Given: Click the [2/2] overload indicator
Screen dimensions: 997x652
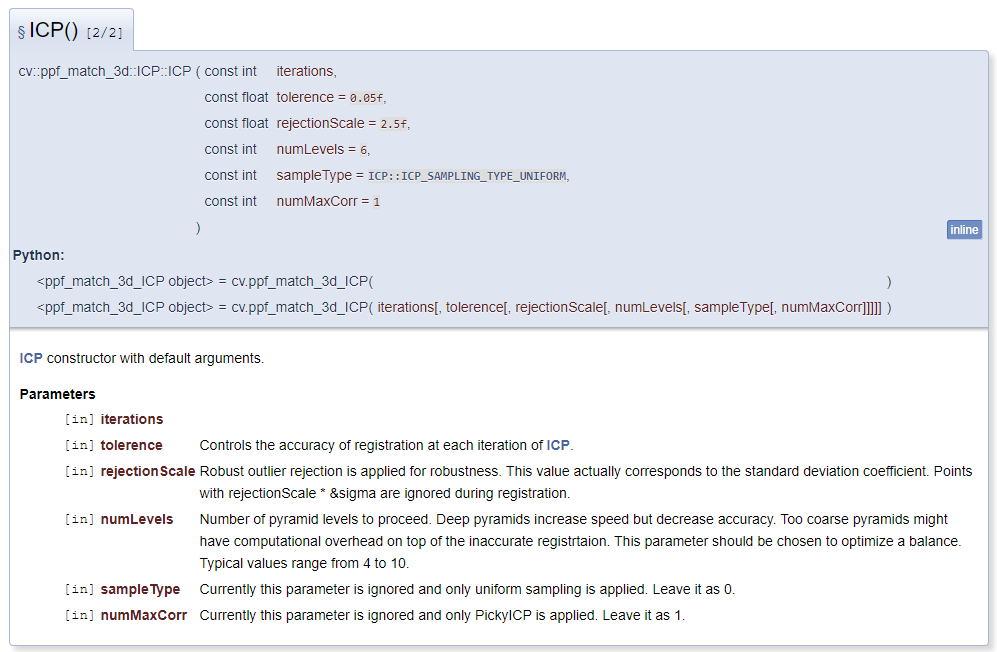Looking at the screenshot, I should coord(105,34).
